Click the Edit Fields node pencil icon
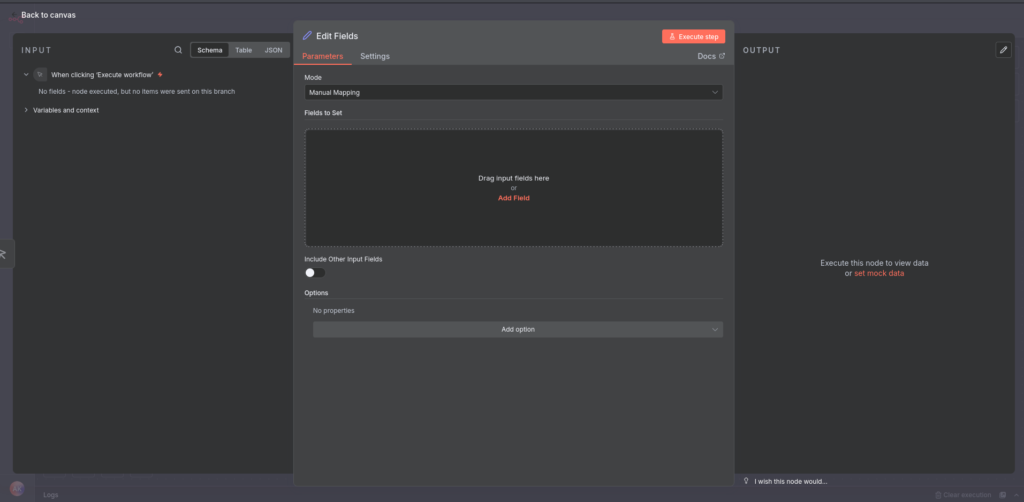Viewport: 1024px width, 502px height. click(308, 36)
